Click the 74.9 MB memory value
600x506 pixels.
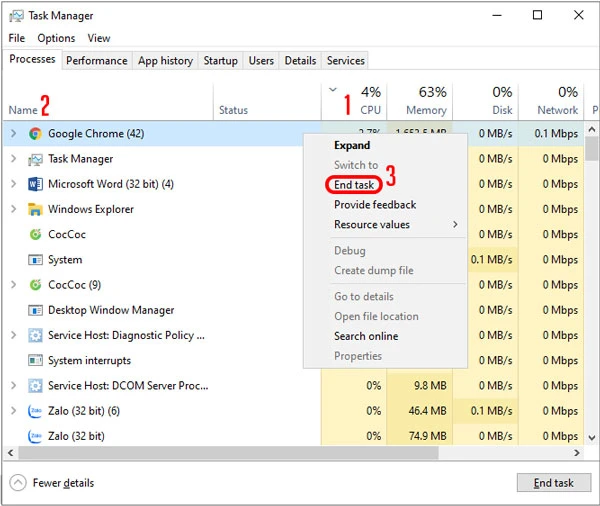point(427,436)
